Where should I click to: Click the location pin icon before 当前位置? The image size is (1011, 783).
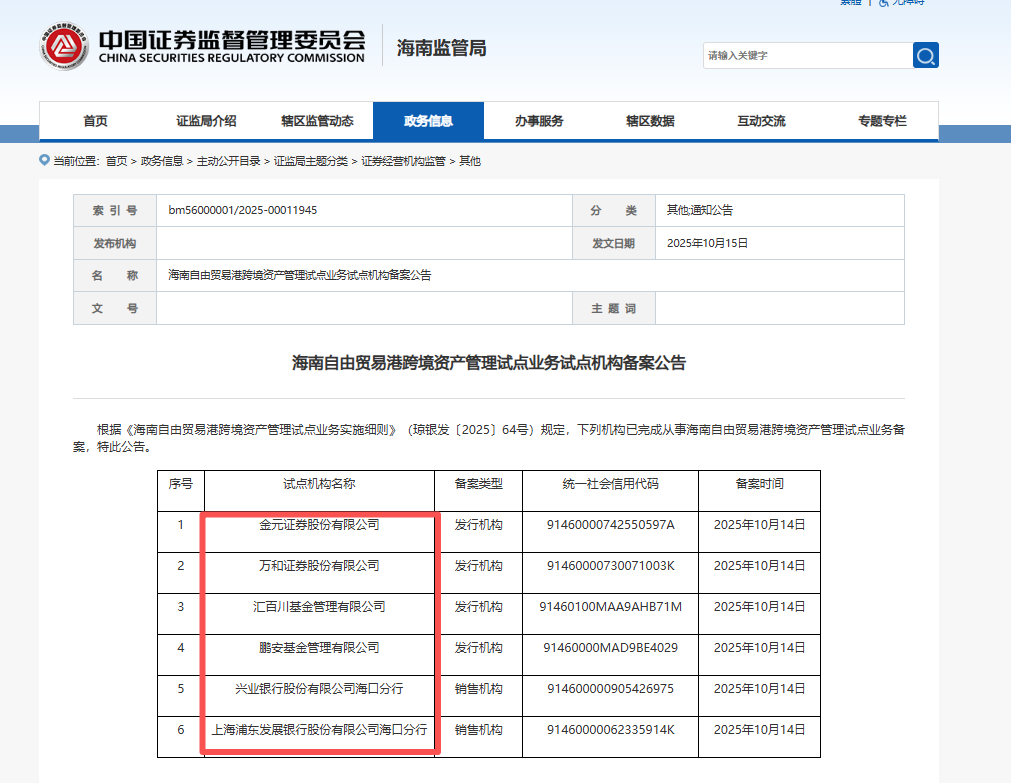point(44,160)
